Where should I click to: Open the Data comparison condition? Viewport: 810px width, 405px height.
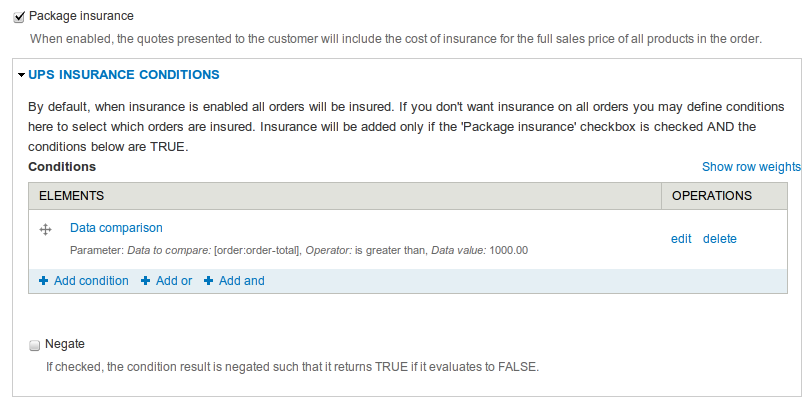[x=116, y=228]
